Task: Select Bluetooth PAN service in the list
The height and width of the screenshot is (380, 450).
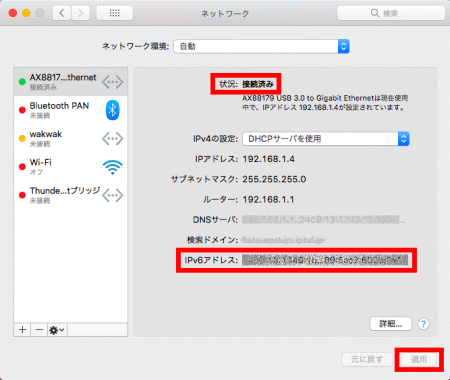Action: tap(71, 110)
